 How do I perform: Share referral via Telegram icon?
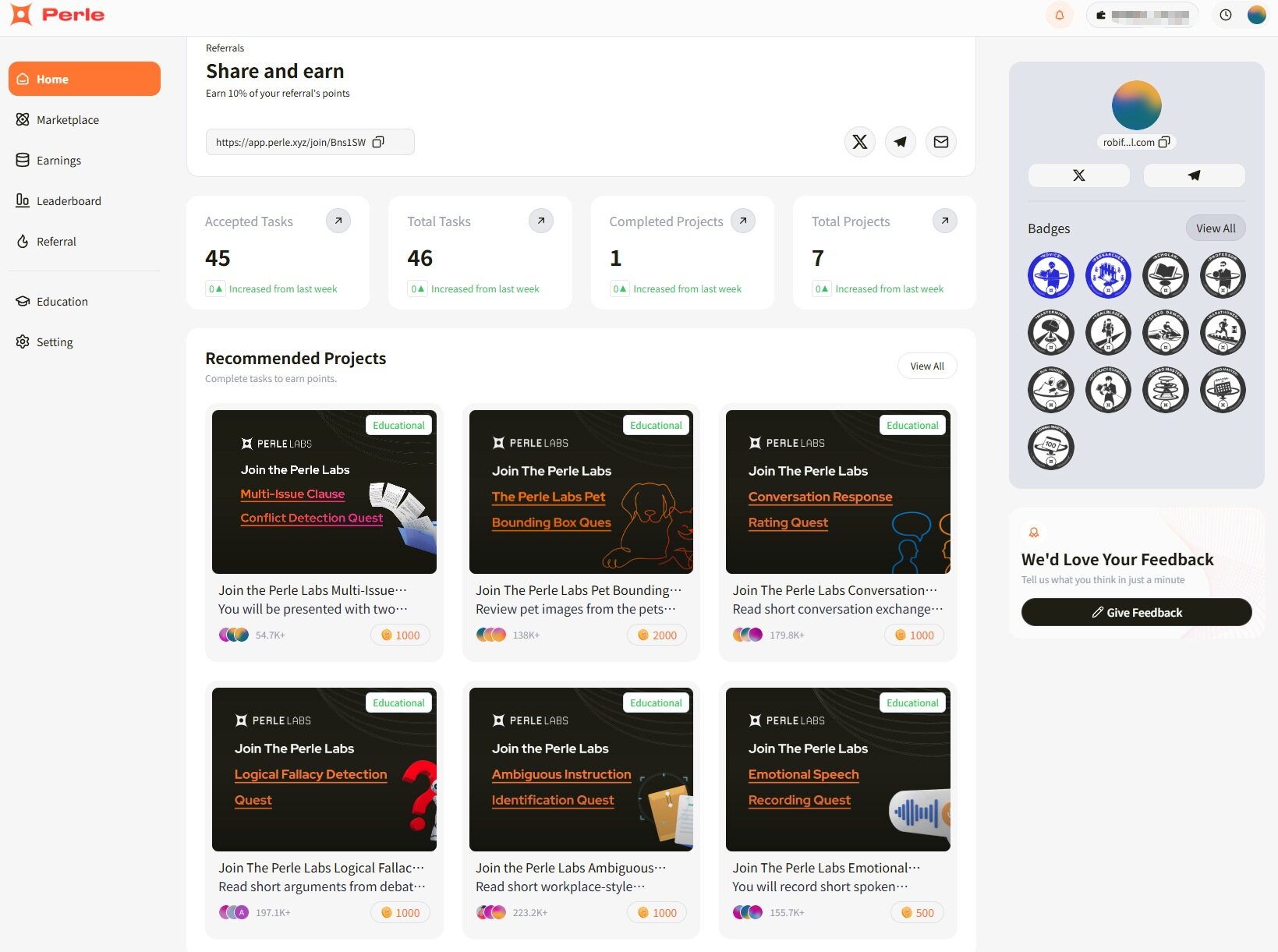[900, 142]
